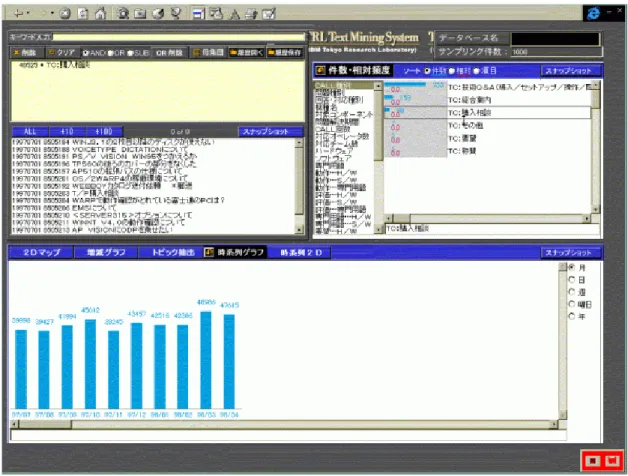628x476 pixels.
Task: Select 日 day radio in time graph
Action: tap(572, 279)
